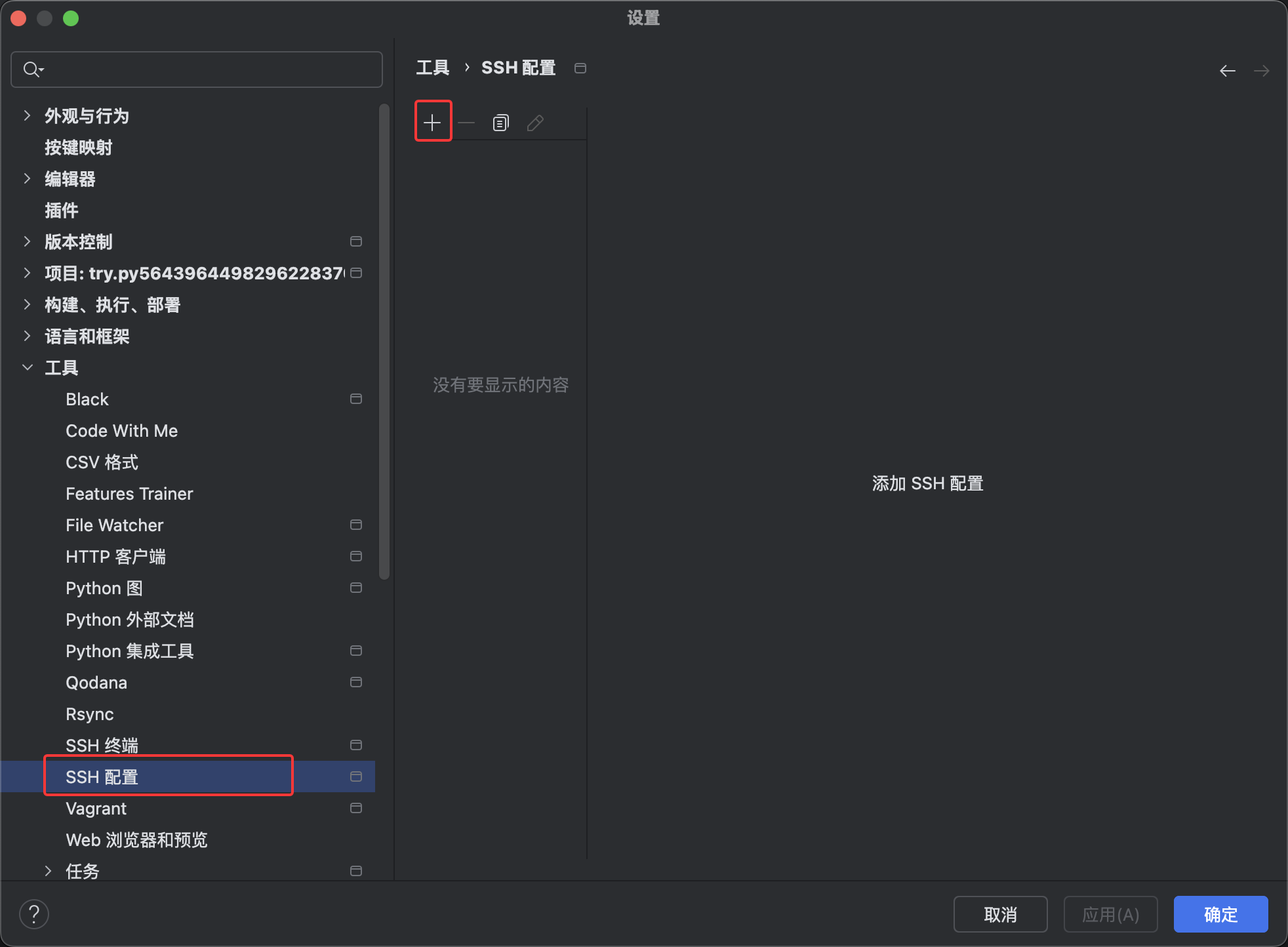Expand the 任务 node
1288x947 pixels.
(49, 871)
